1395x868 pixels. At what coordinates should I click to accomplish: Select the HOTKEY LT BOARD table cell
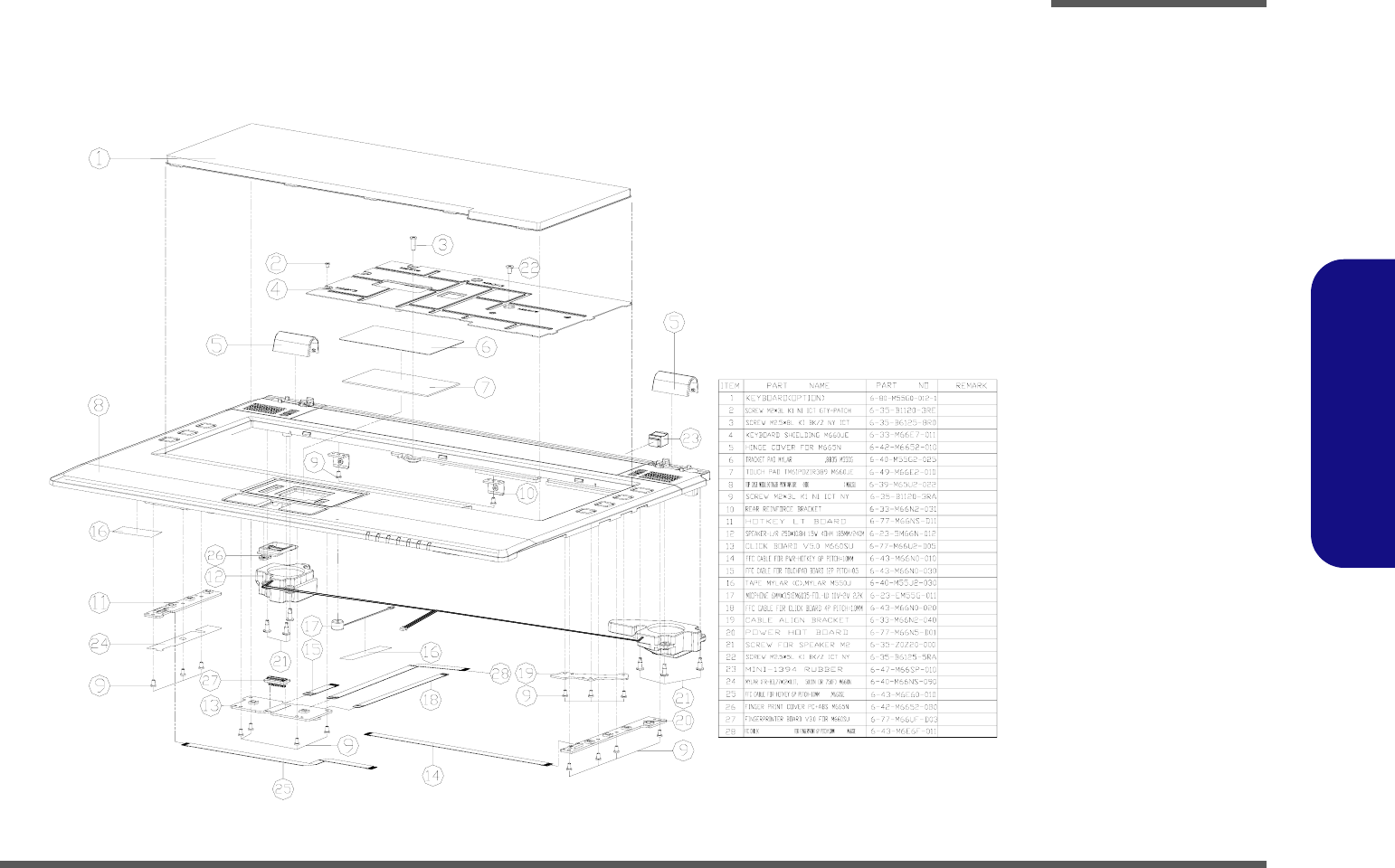coord(804,522)
